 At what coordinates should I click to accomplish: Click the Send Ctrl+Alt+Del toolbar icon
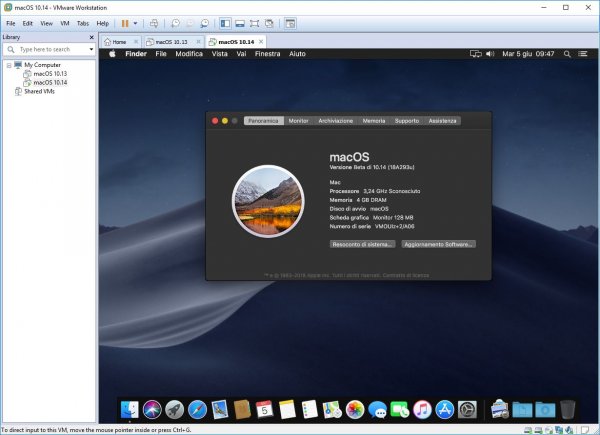click(152, 22)
